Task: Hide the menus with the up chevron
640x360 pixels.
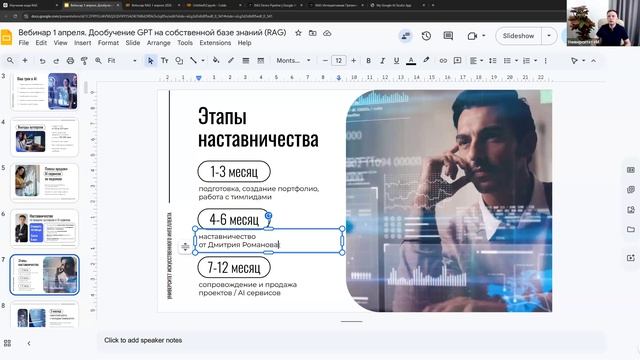Action: pyautogui.click(x=593, y=60)
